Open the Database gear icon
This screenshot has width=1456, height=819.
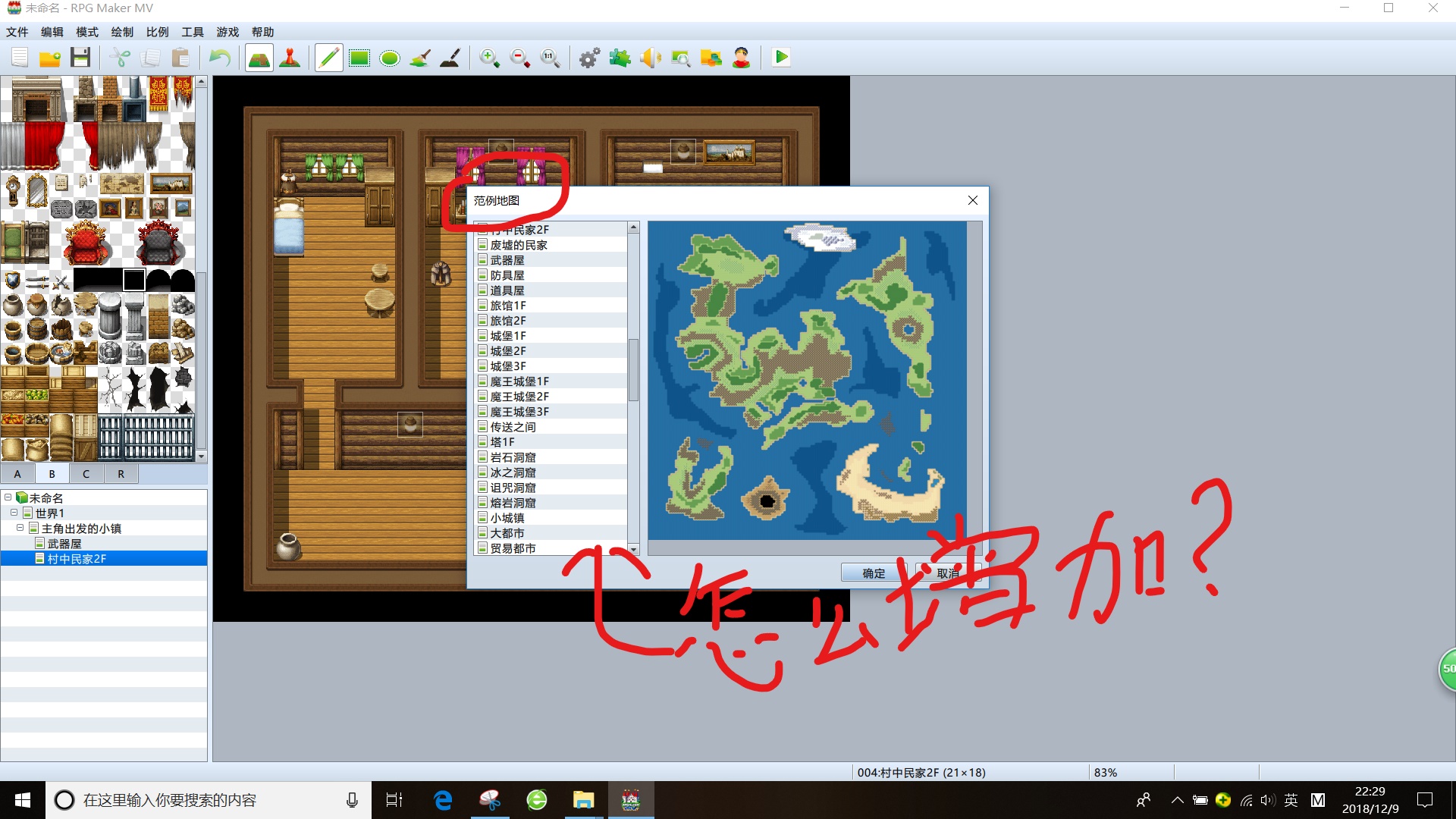tap(590, 58)
